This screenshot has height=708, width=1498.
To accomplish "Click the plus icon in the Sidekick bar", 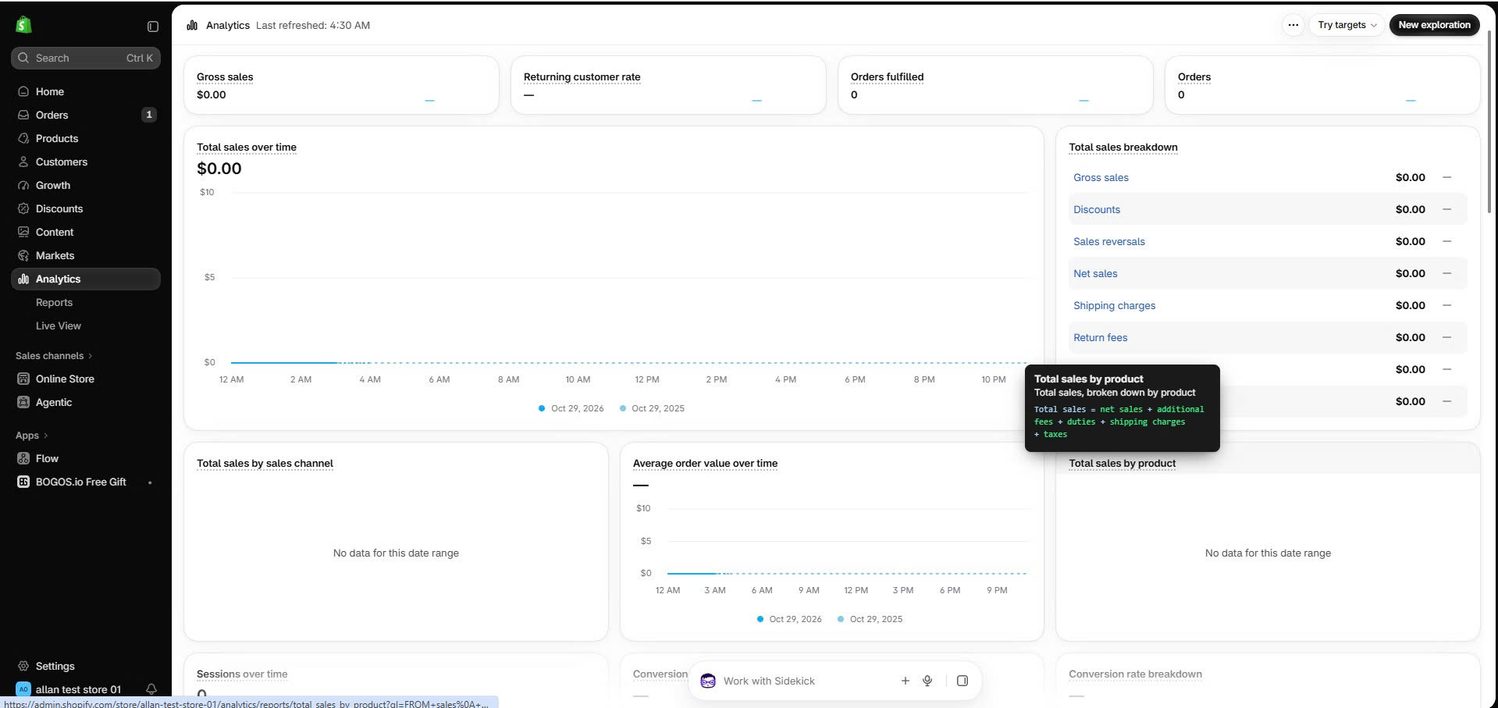I will pos(905,681).
